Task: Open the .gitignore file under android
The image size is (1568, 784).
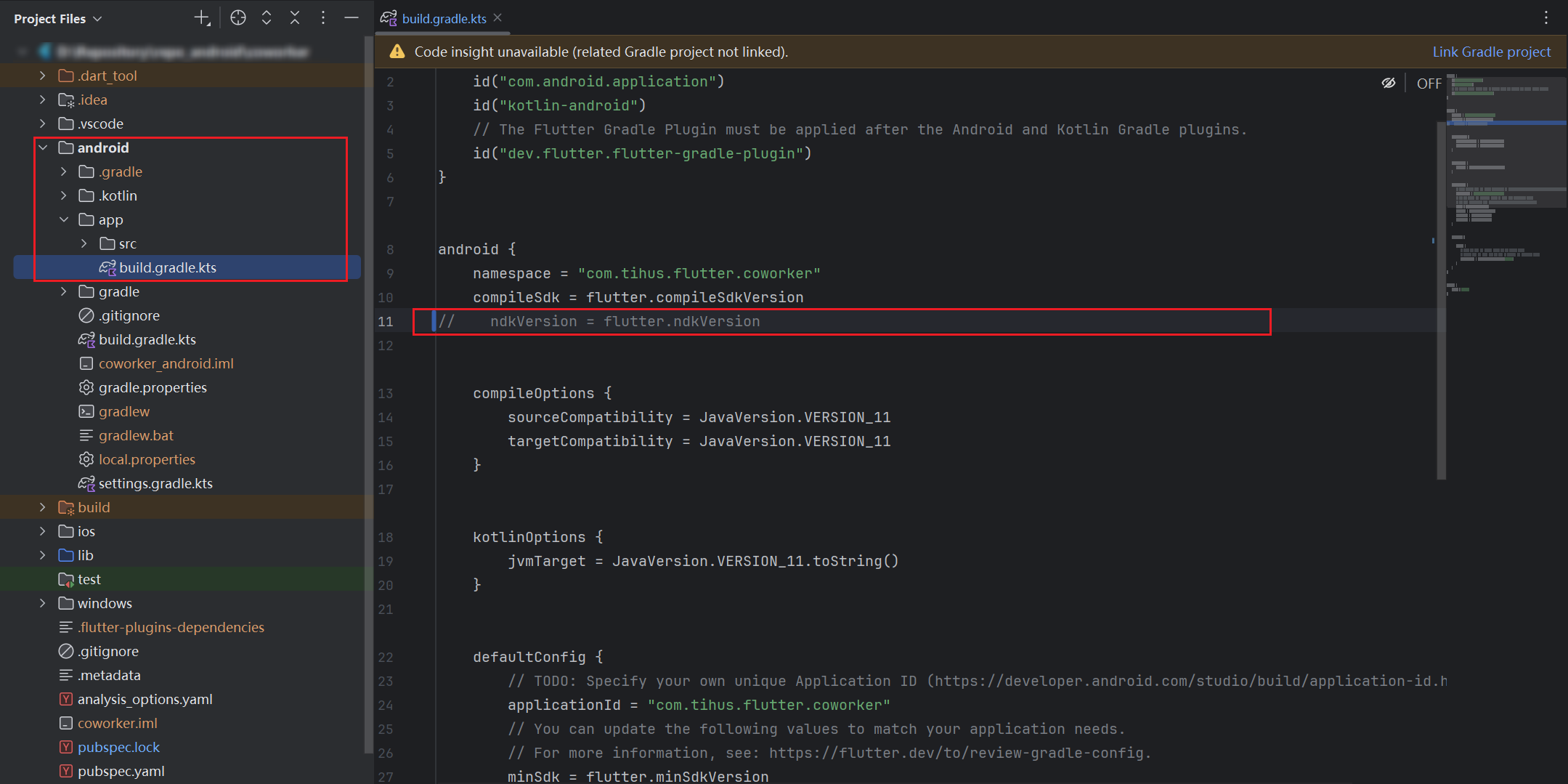Action: pos(129,315)
